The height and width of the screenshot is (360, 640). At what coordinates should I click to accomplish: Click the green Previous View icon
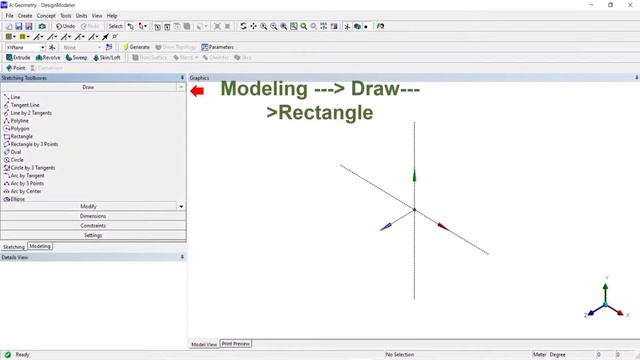point(304,26)
